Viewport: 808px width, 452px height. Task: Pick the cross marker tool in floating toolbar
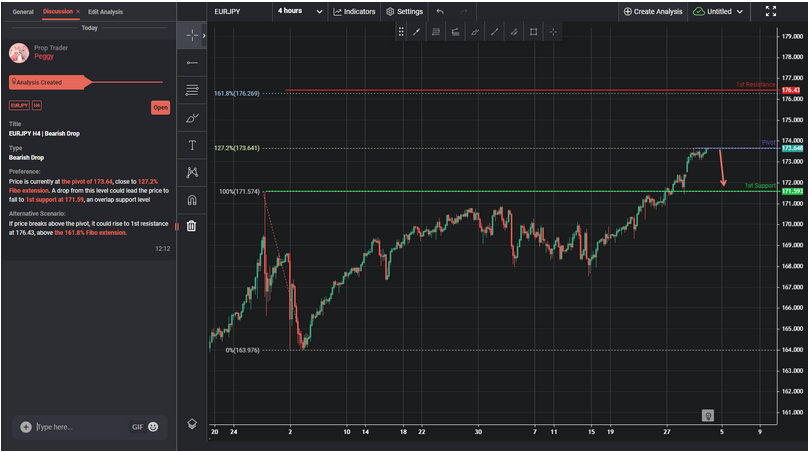553,32
